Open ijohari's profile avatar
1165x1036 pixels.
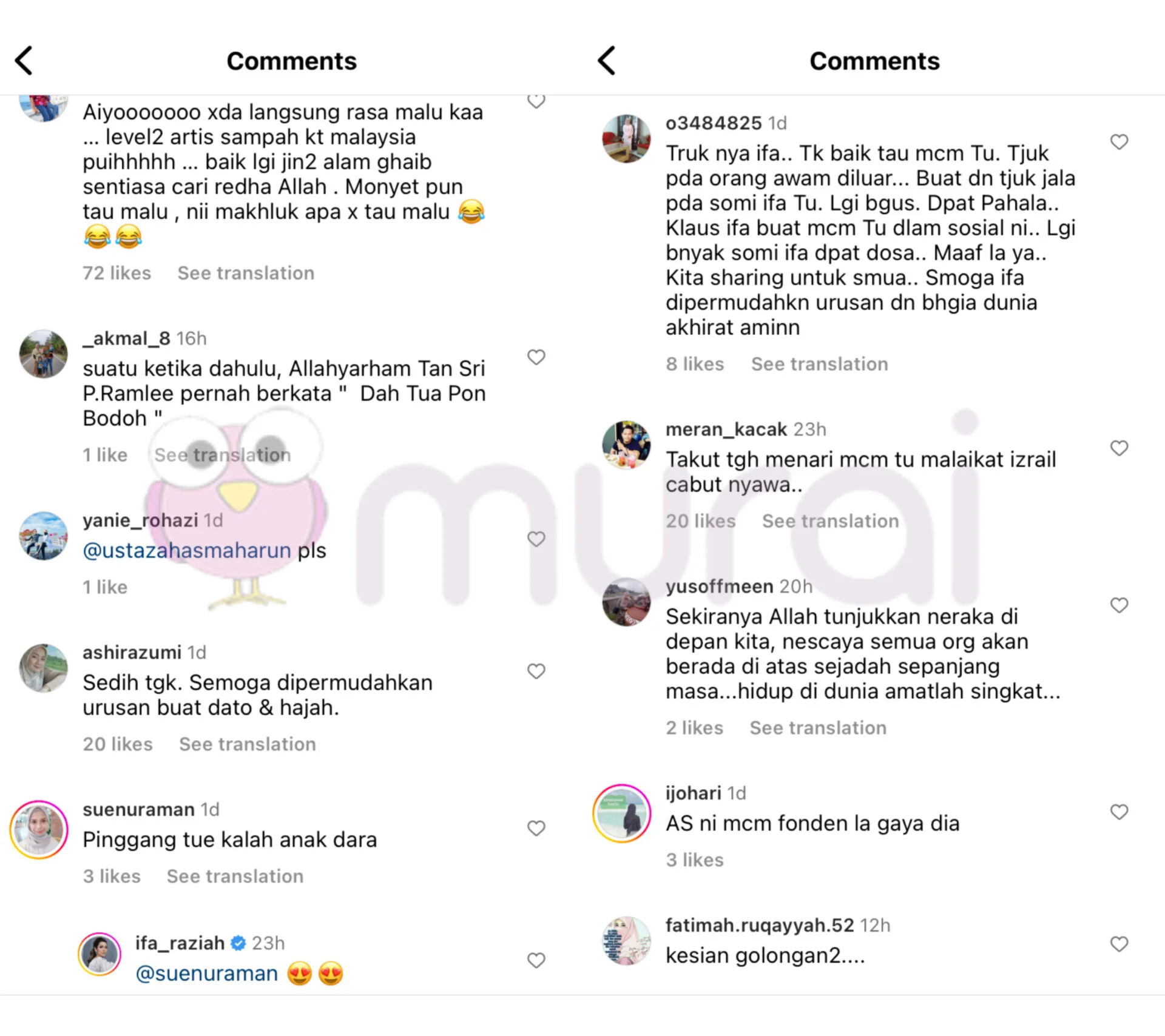point(622,813)
